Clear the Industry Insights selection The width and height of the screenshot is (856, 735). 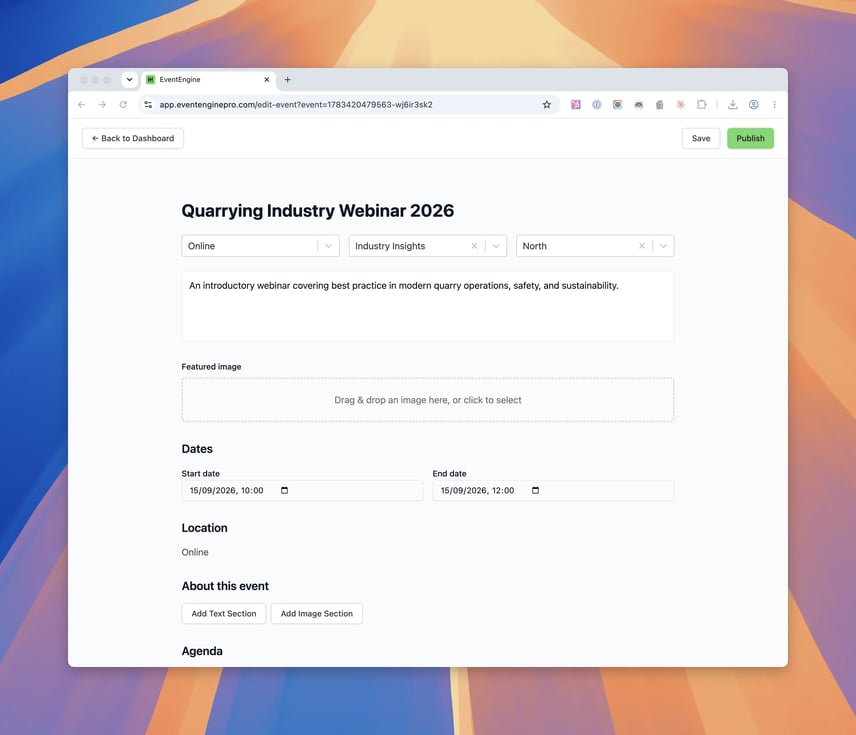coord(474,246)
